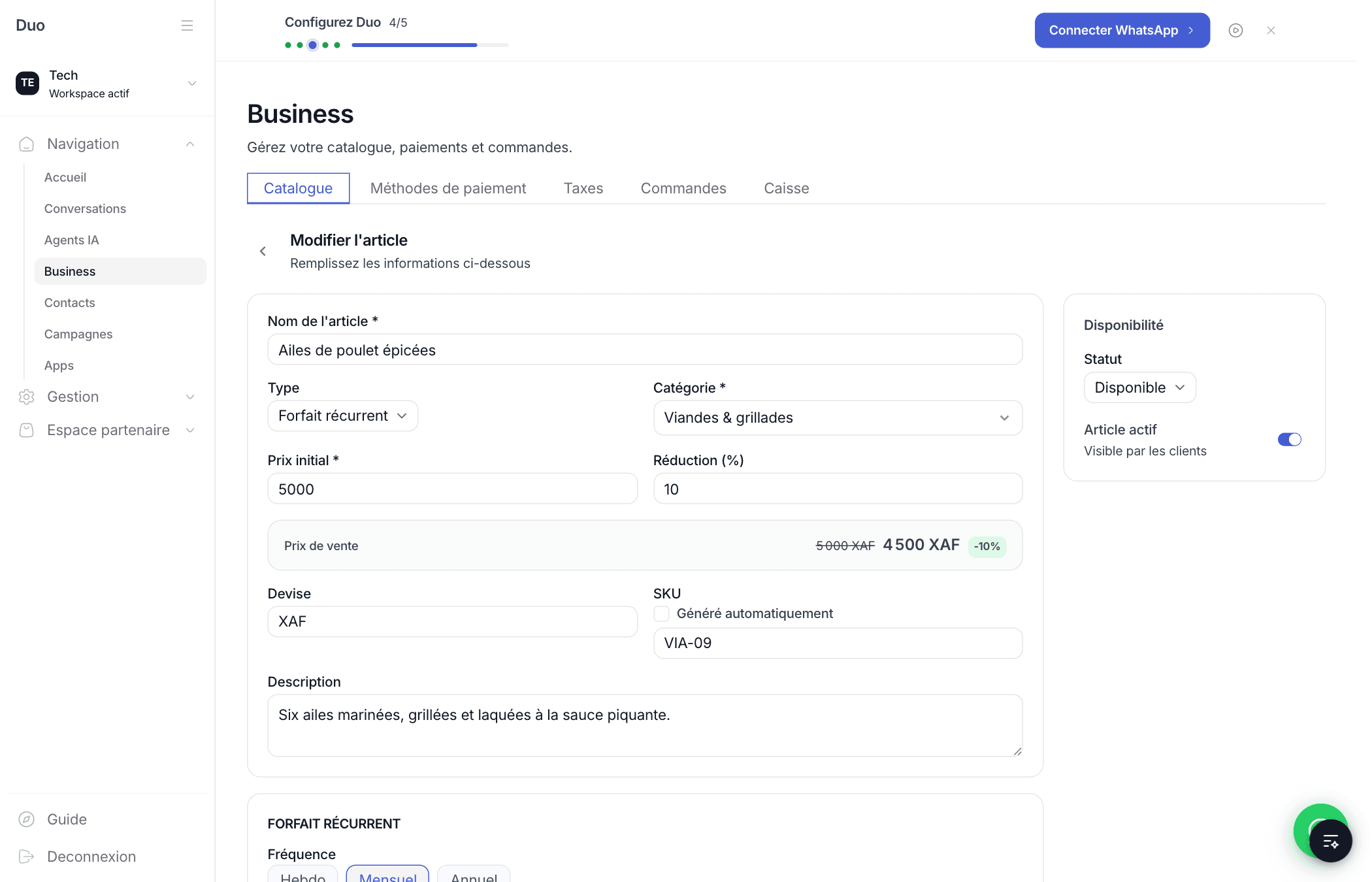Viewport: 1372px width, 882px height.
Task: Switch to the Méthodes de paiement tab
Action: click(x=448, y=188)
